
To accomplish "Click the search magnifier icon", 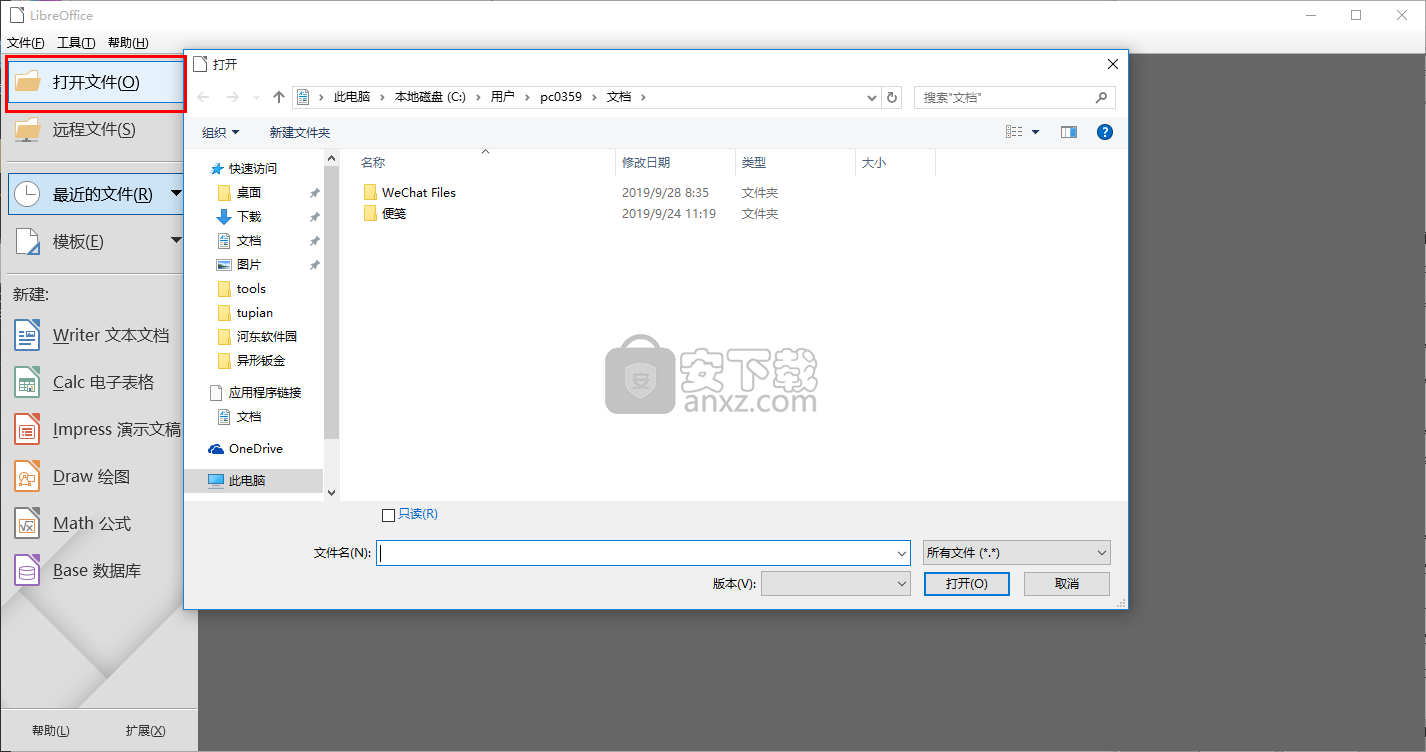I will click(1101, 97).
